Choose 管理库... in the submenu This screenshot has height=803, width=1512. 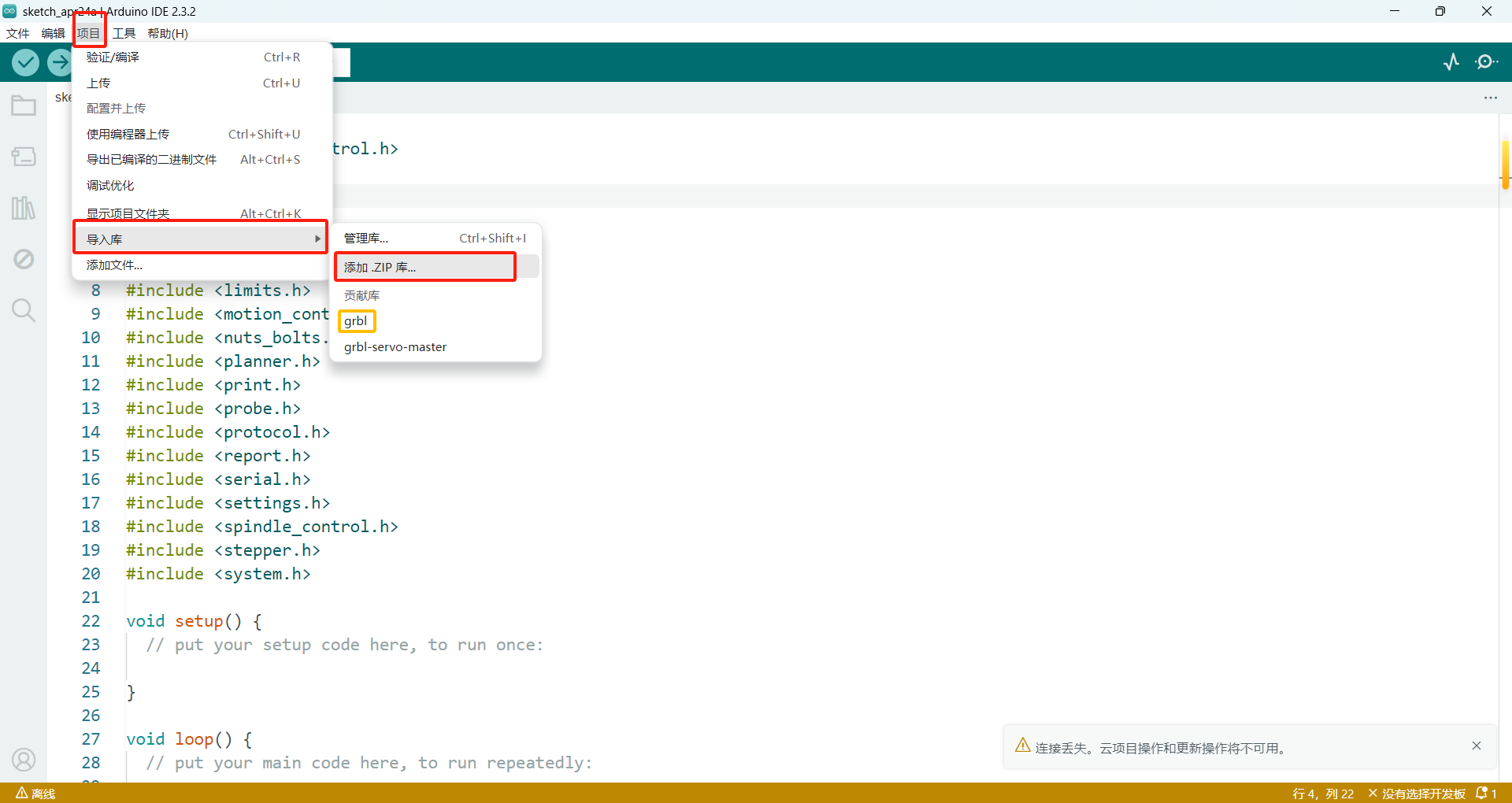(435, 238)
